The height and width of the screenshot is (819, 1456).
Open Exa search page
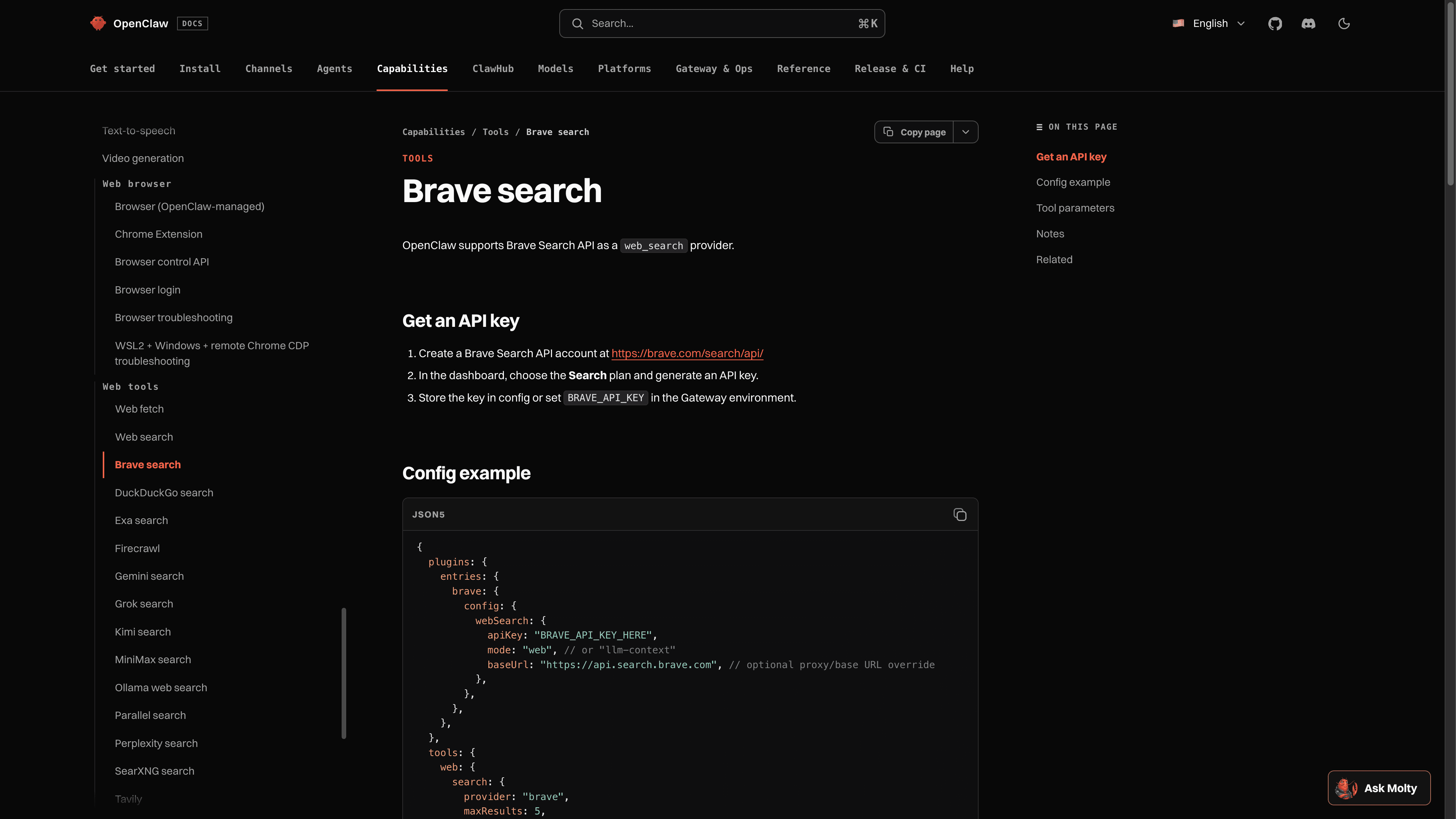tap(141, 520)
